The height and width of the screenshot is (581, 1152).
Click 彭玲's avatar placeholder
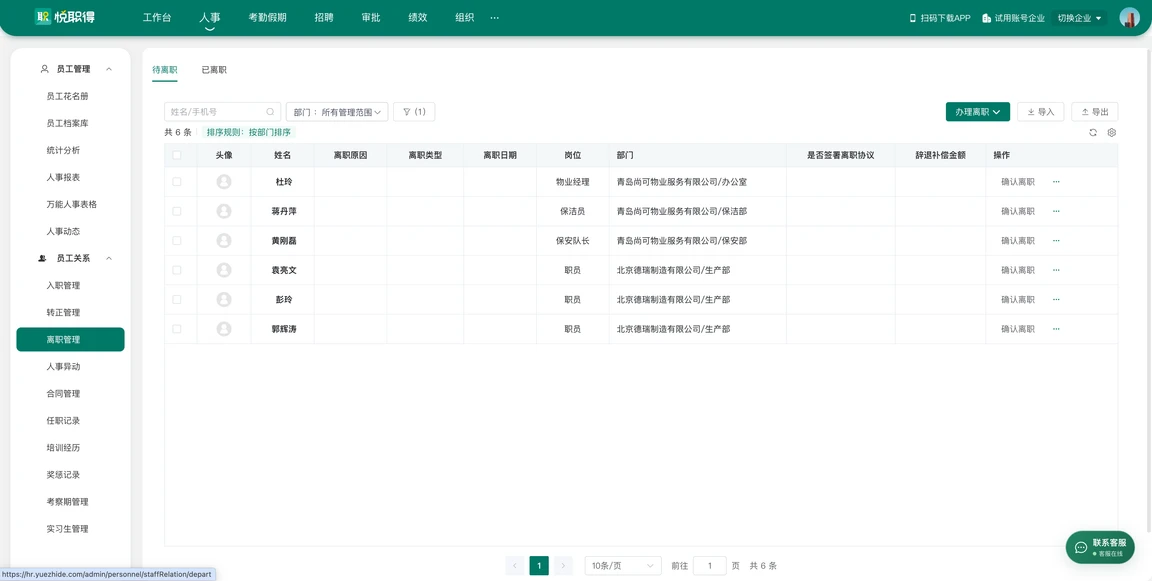[224, 299]
